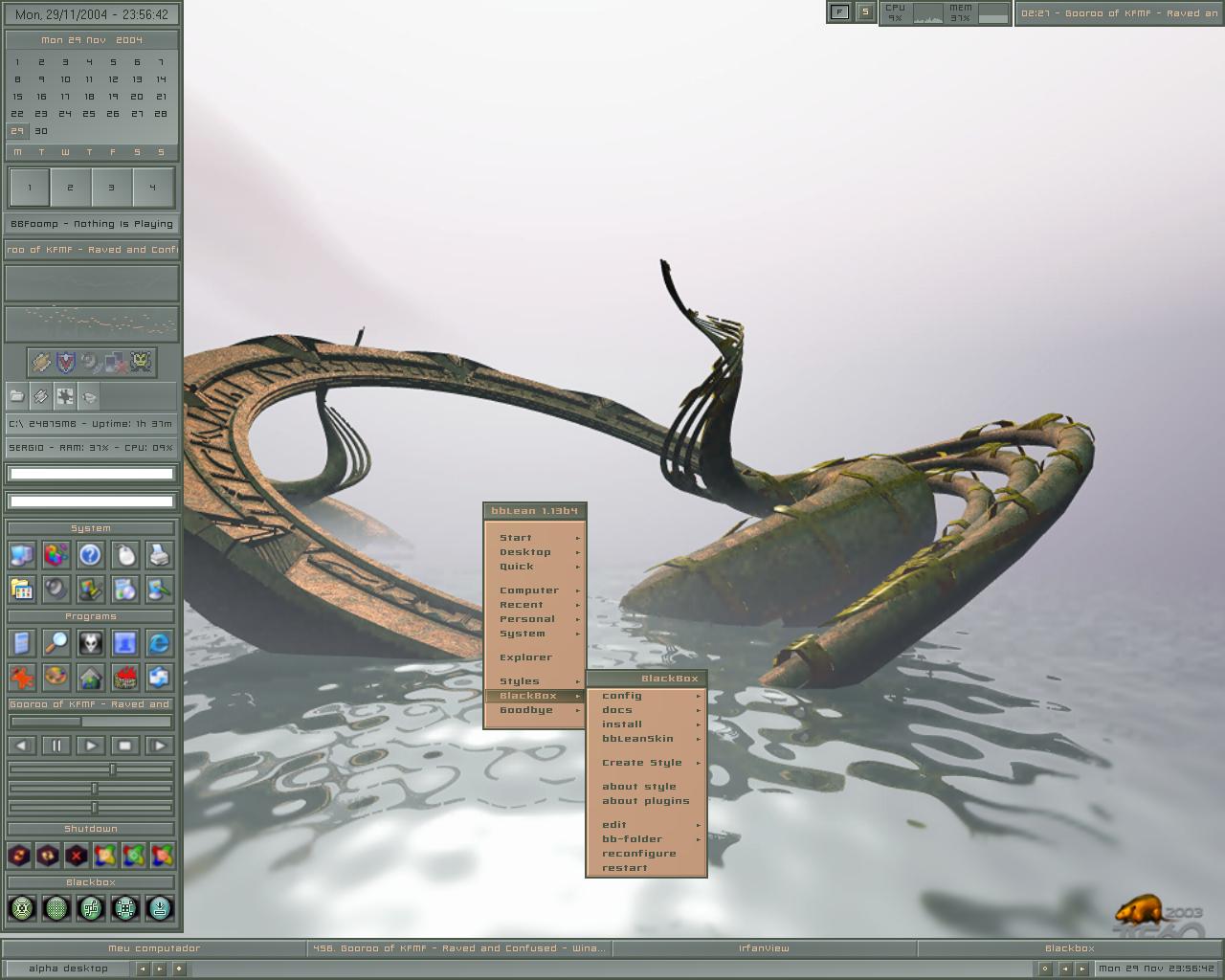Adjust the volume slider below playback controls
The width and height of the screenshot is (1225, 980).
[x=91, y=769]
